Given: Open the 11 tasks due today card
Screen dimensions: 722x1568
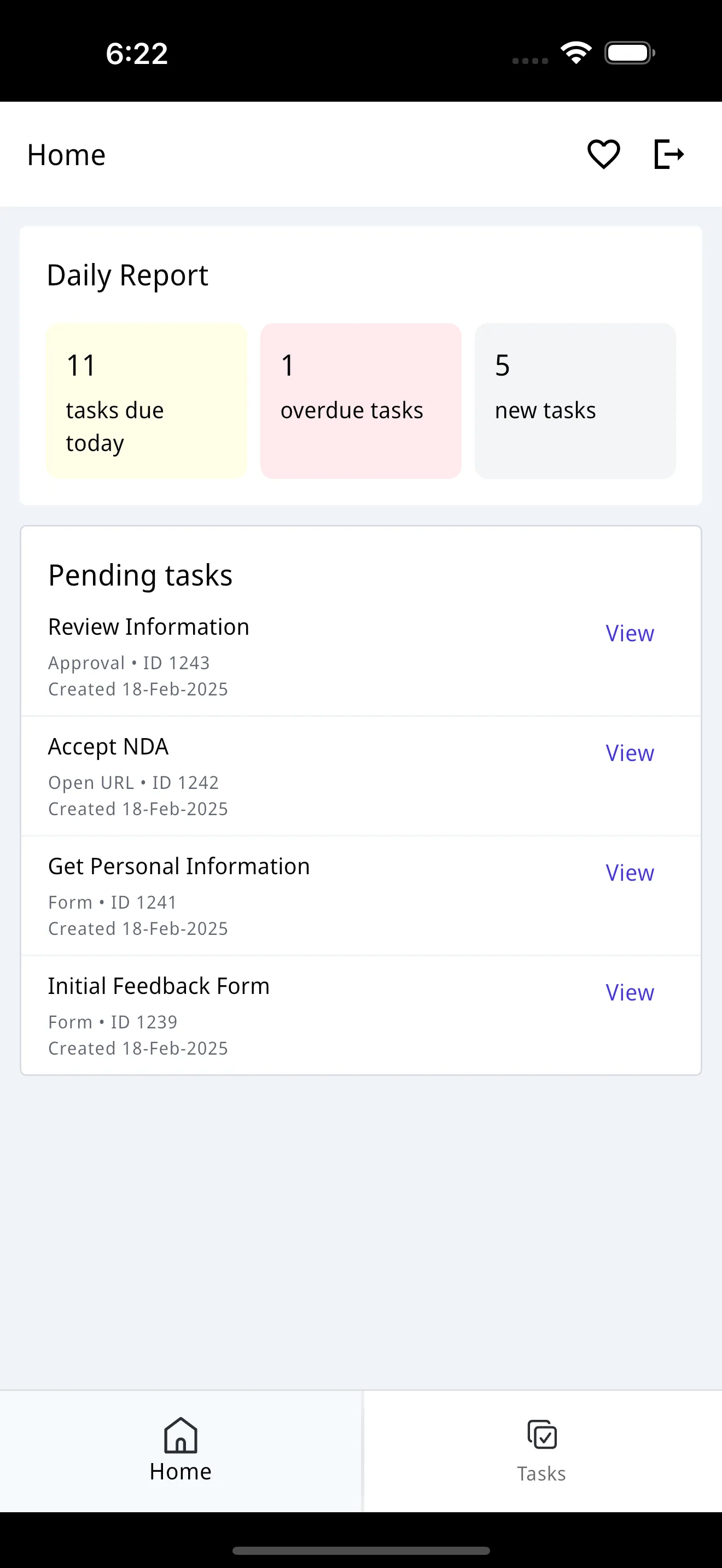Looking at the screenshot, I should coord(147,401).
